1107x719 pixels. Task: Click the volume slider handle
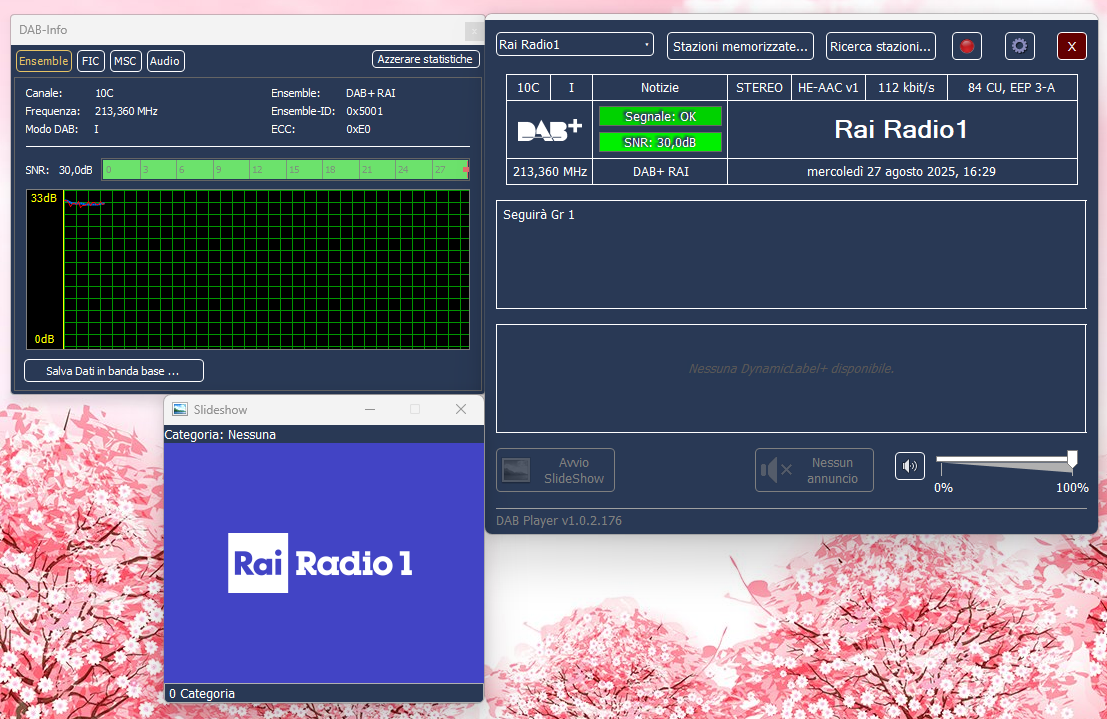pyautogui.click(x=1072, y=460)
